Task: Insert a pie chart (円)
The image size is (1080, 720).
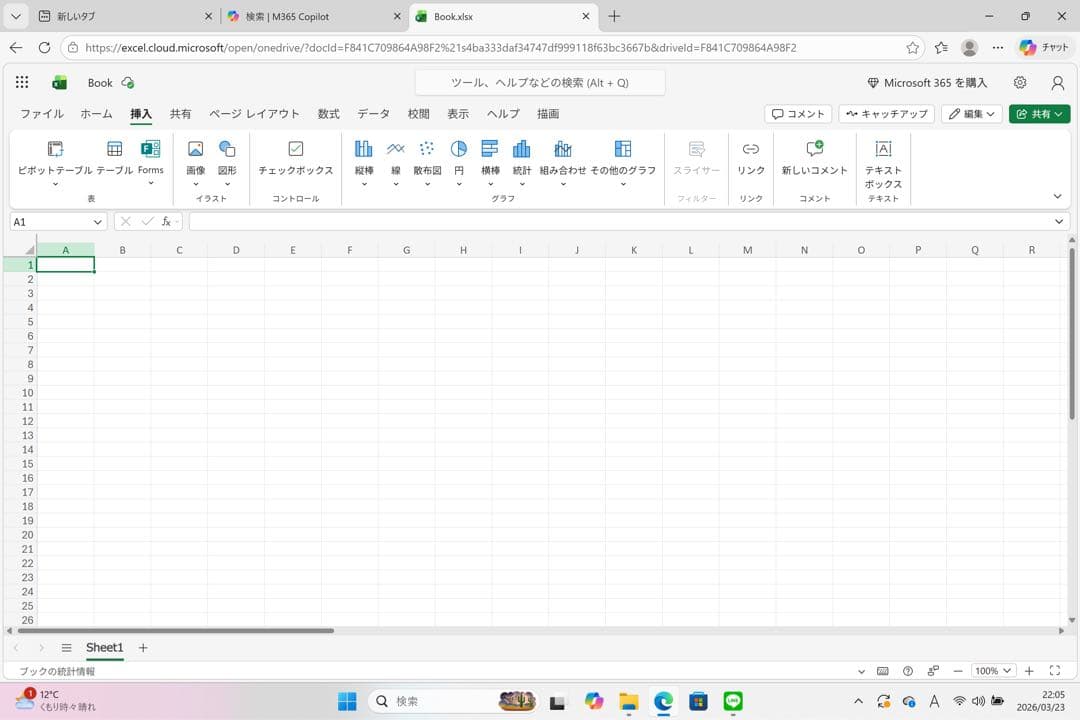Action: pos(458,156)
